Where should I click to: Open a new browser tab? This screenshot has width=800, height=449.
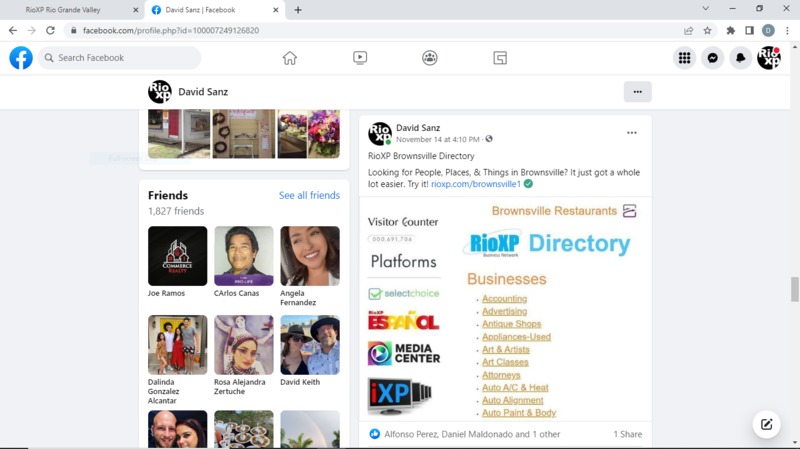tap(298, 10)
